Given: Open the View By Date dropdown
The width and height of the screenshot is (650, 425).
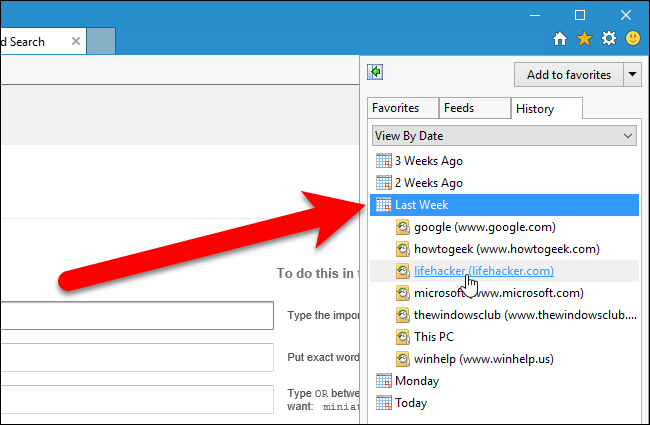Looking at the screenshot, I should (x=504, y=136).
